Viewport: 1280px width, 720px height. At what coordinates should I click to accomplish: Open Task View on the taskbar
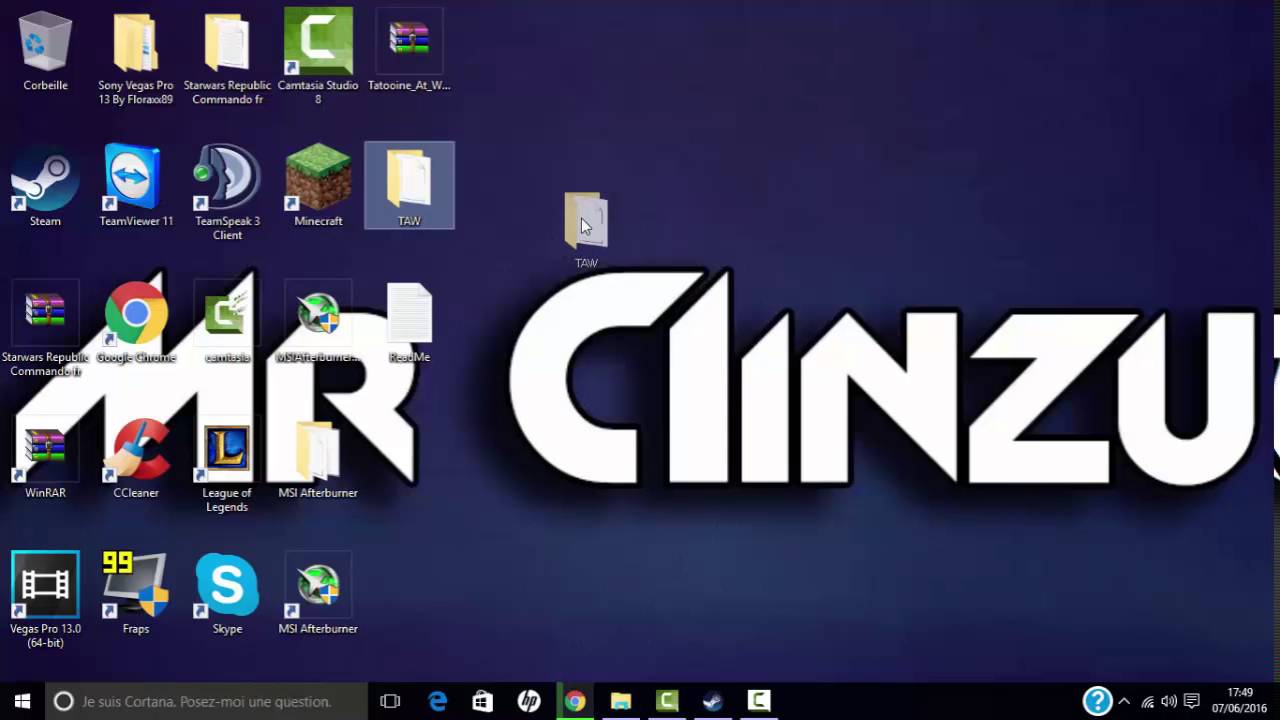[390, 701]
